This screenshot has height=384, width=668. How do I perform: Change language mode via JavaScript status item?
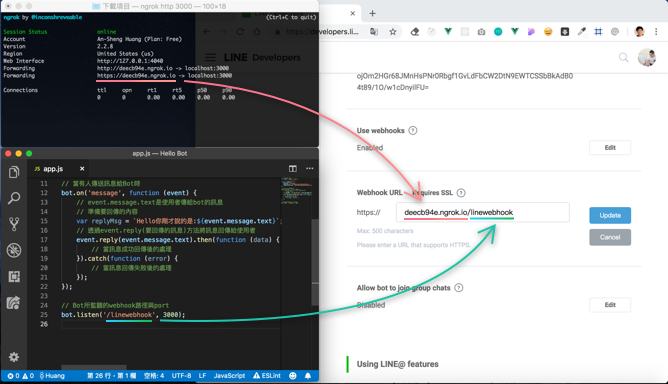229,375
